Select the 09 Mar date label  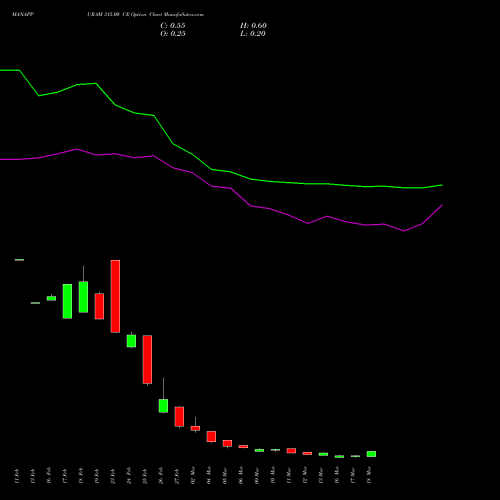257,475
